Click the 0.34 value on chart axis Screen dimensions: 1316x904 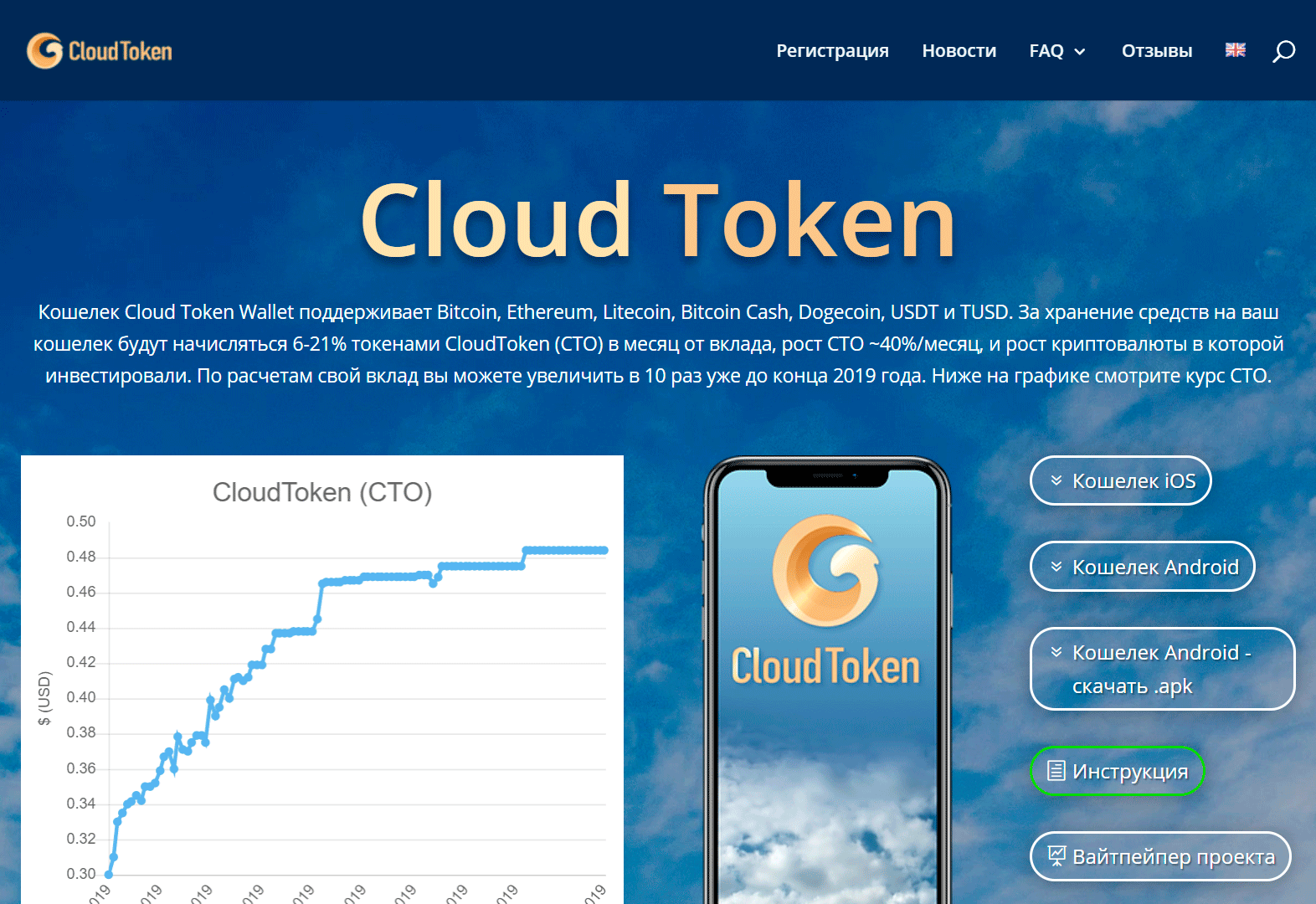(81, 804)
